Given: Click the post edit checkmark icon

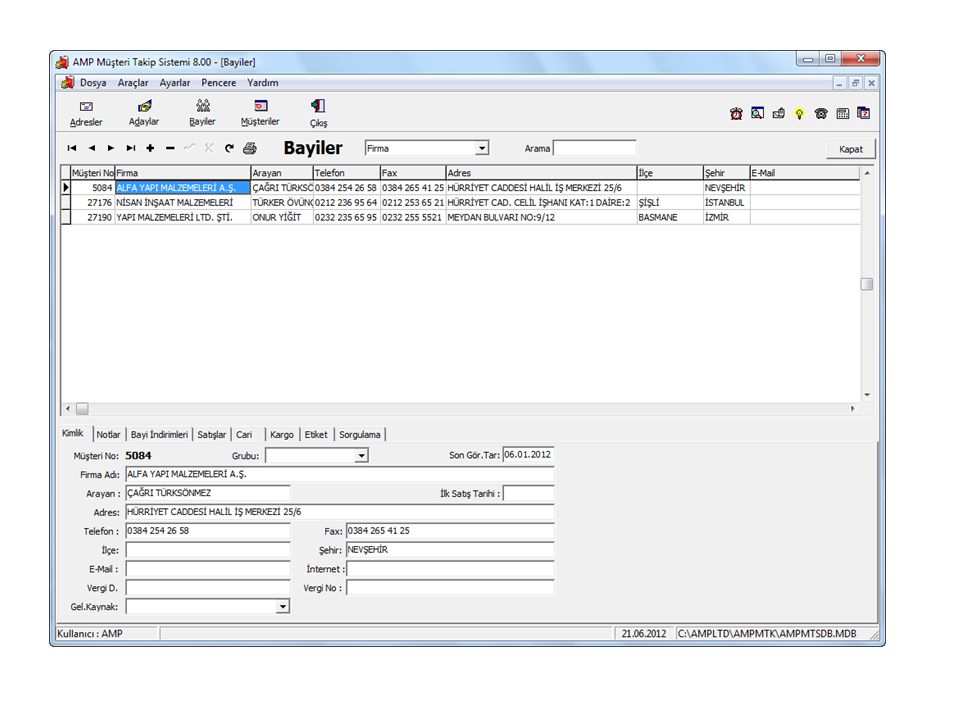Looking at the screenshot, I should [x=190, y=148].
